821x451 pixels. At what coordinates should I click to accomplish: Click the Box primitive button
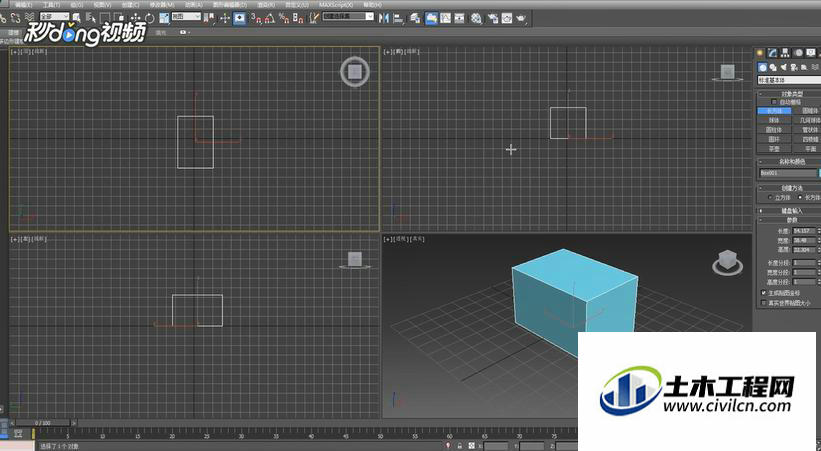coord(774,111)
